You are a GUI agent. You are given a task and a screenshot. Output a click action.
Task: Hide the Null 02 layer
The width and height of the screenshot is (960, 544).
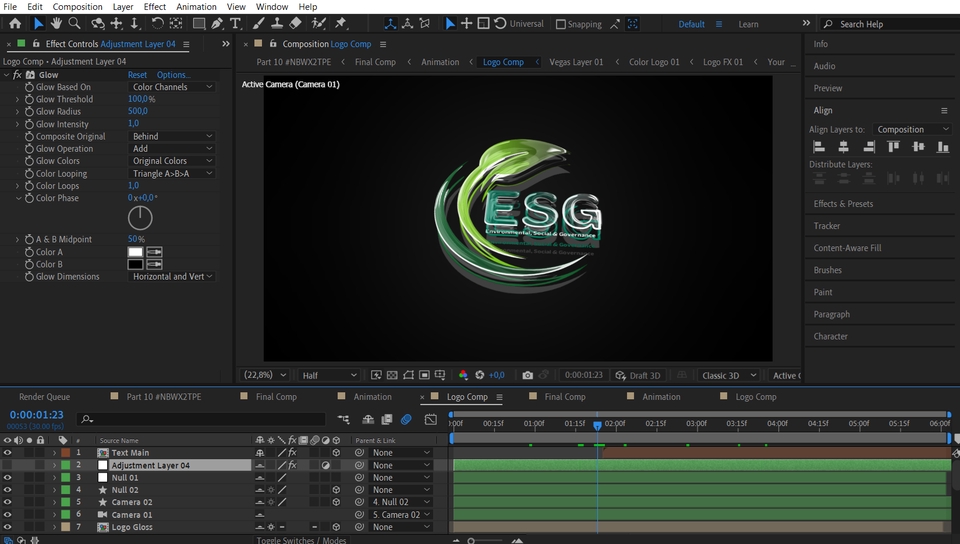(x=7, y=490)
